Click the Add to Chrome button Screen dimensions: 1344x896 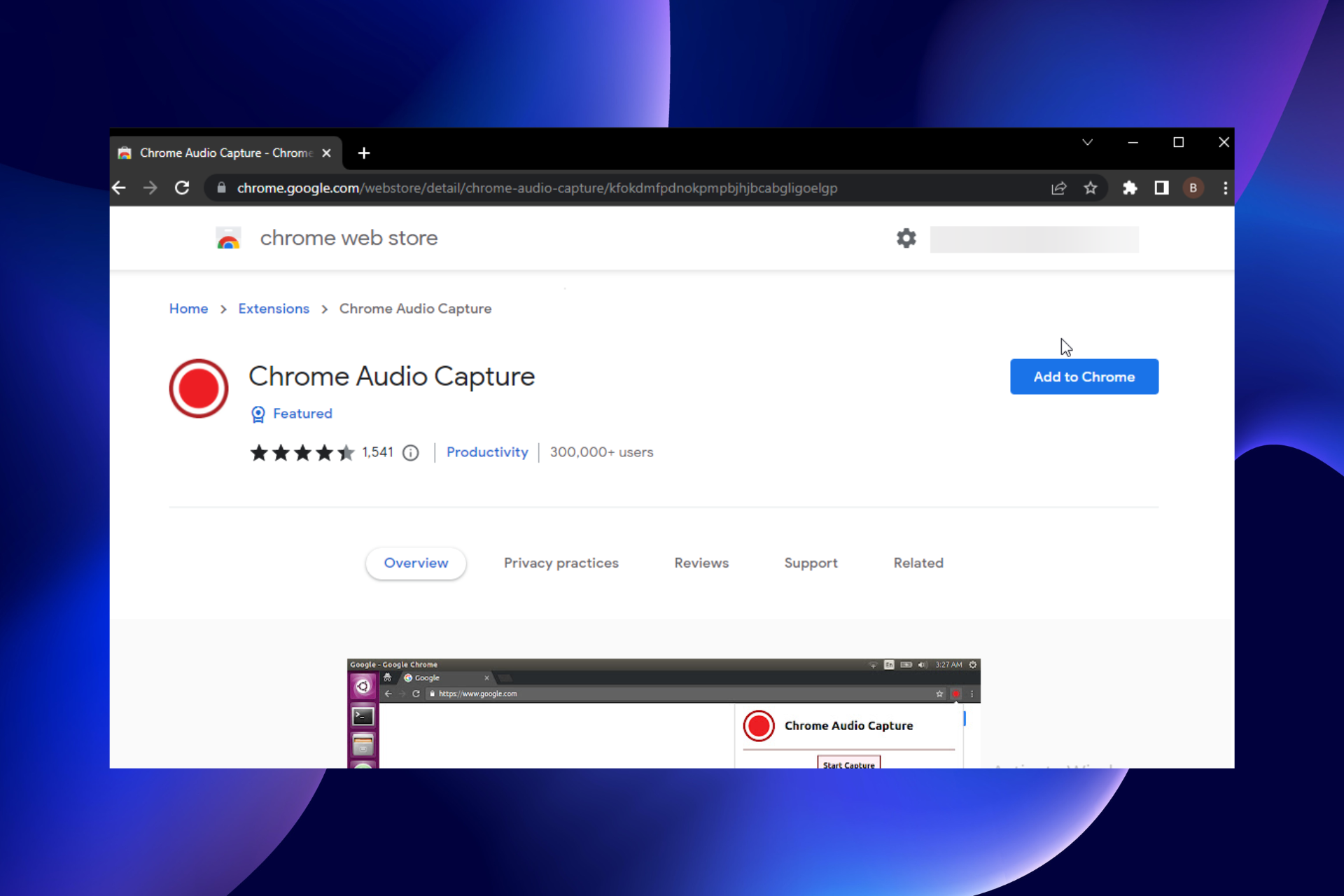pyautogui.click(x=1084, y=377)
